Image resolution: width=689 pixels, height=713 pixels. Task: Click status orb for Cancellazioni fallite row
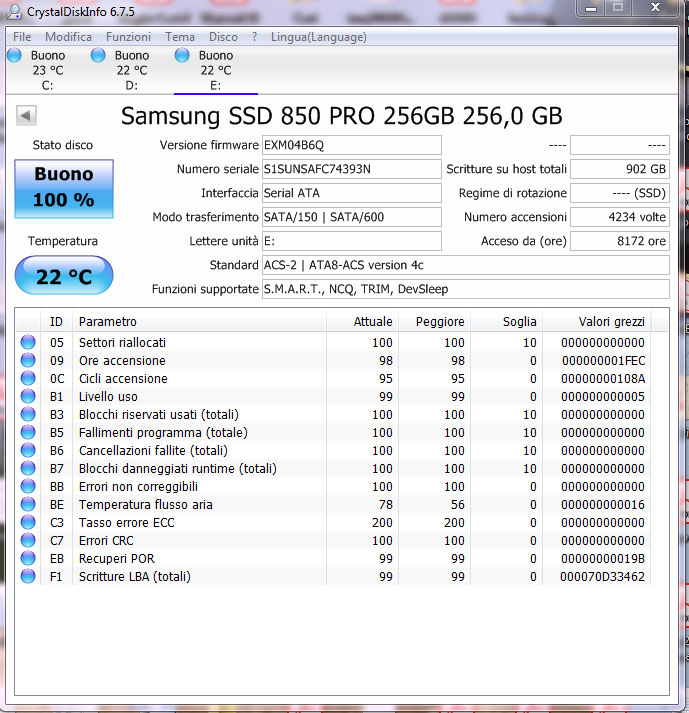(28, 450)
